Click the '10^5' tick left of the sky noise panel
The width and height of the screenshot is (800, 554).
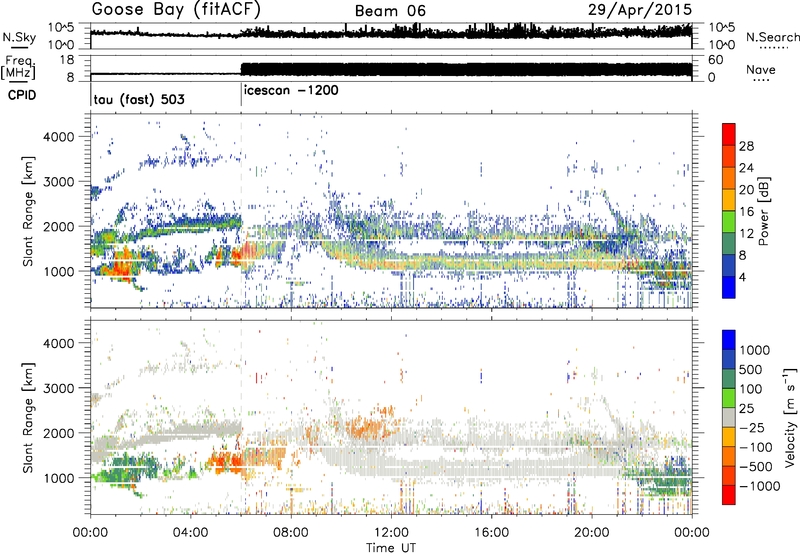tap(61, 28)
